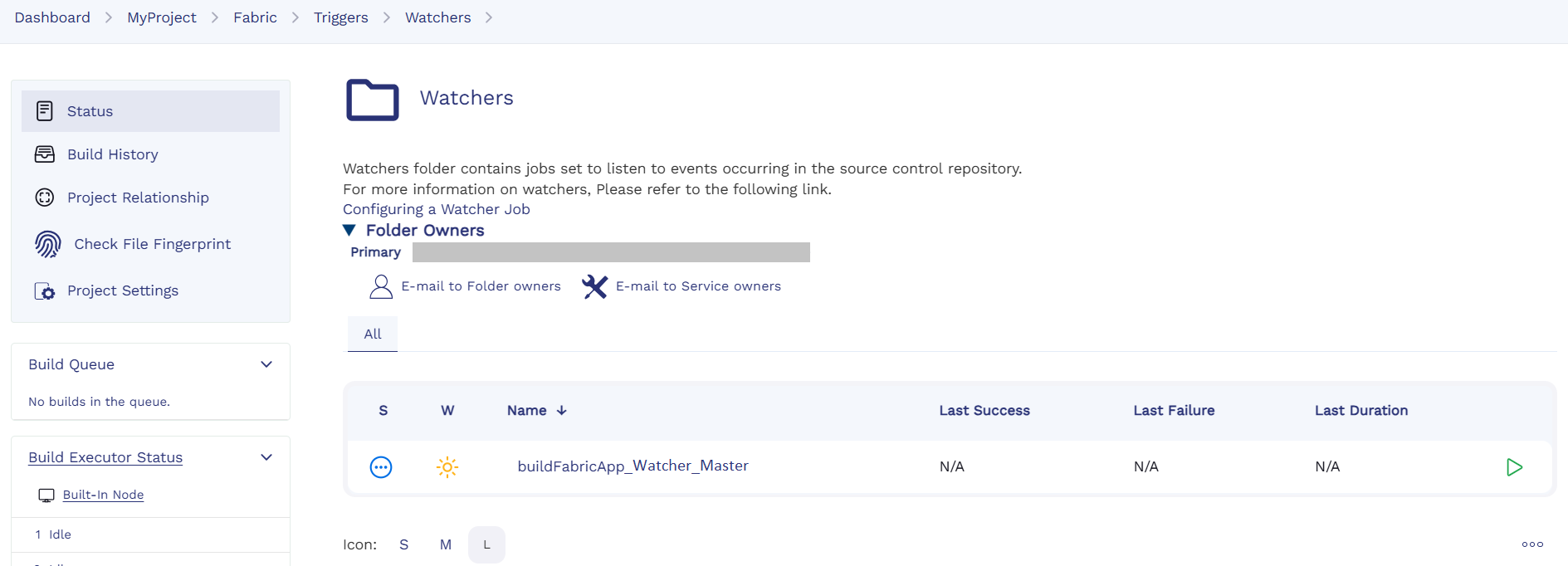Open the buildFabricApp_Watcher_Master job

633,466
